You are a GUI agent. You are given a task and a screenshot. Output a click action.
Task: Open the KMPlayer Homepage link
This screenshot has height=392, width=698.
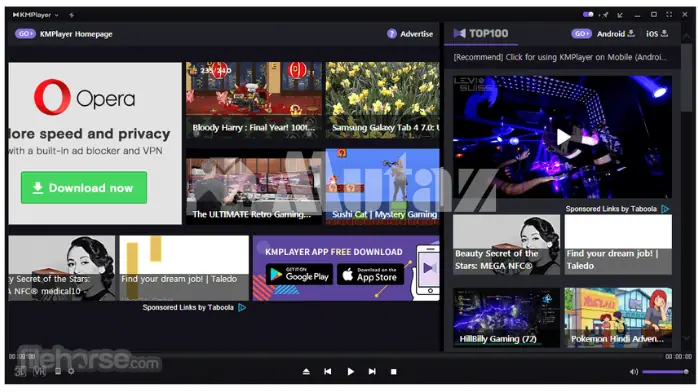(76, 34)
